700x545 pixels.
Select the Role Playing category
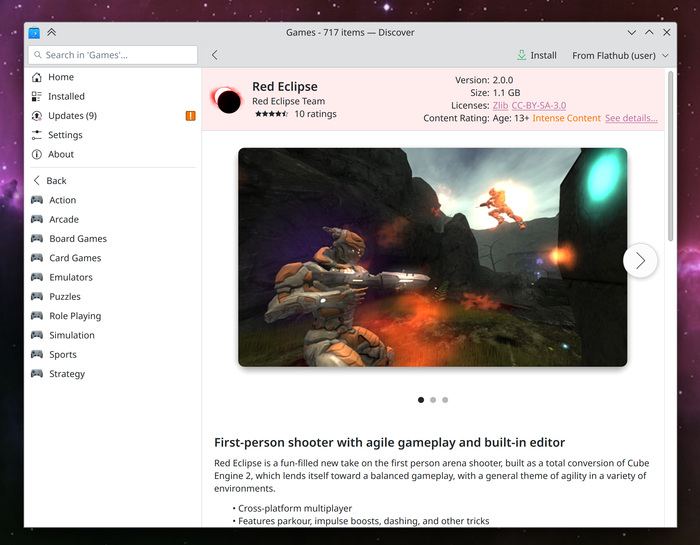[x=75, y=316]
